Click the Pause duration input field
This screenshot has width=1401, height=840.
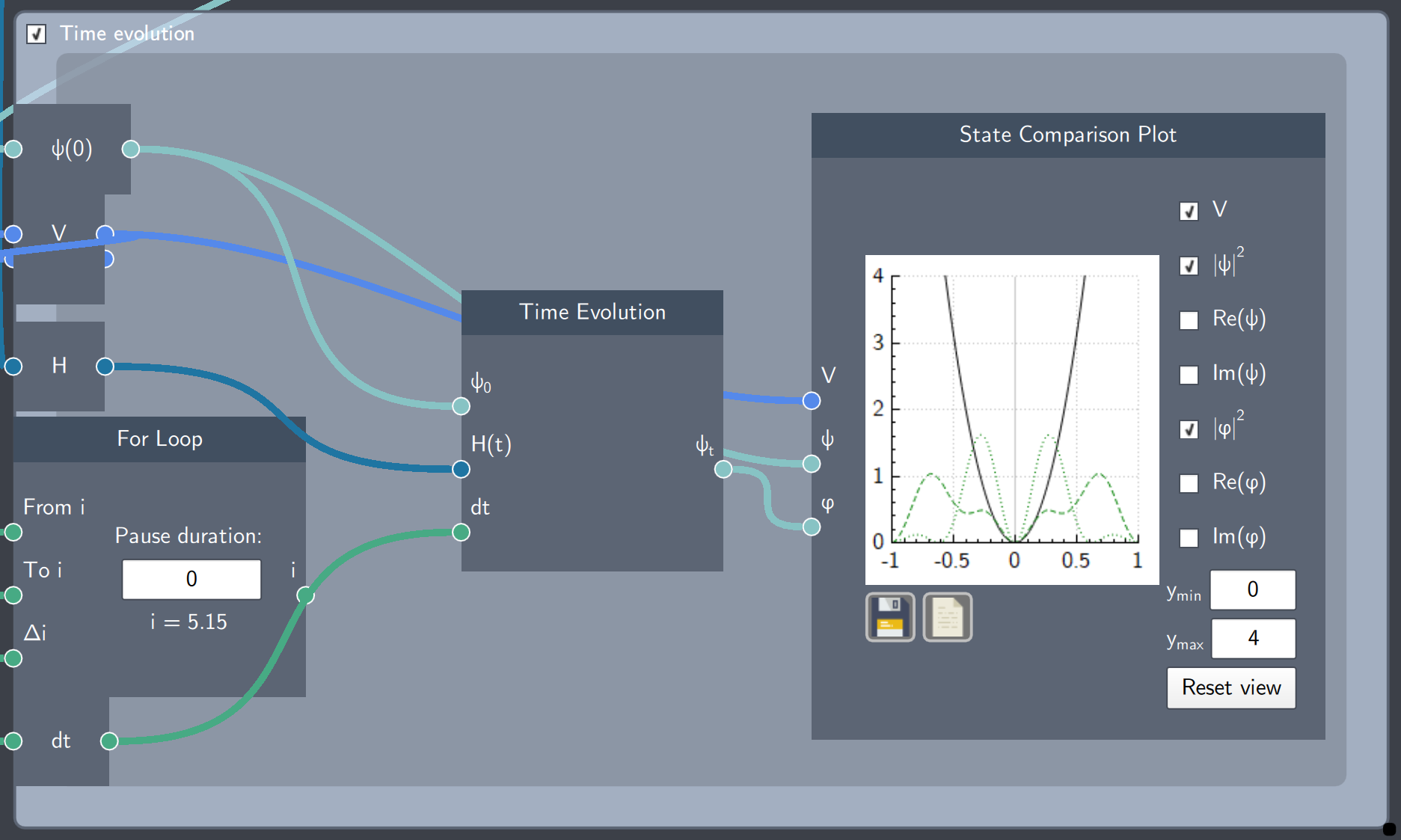[191, 579]
